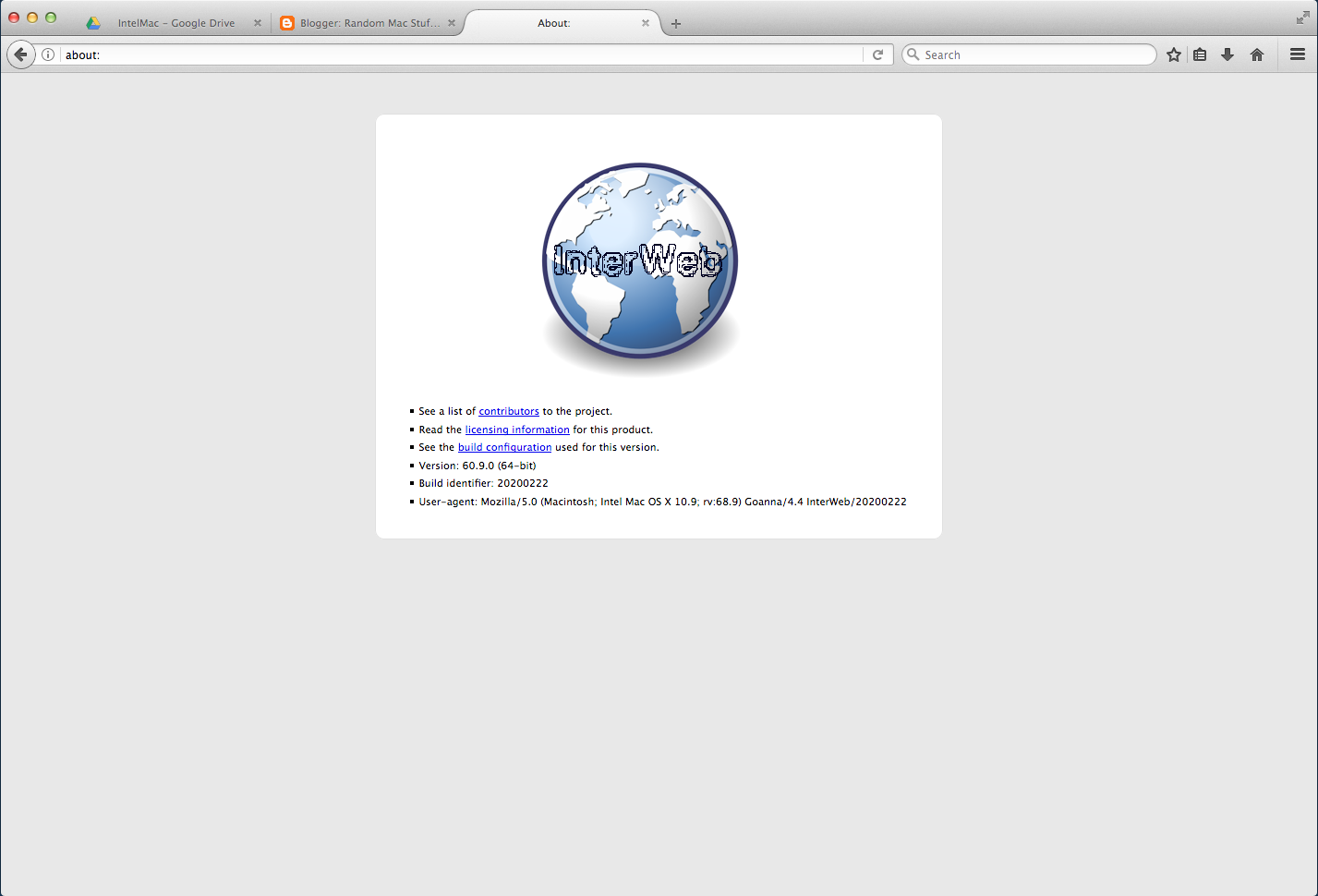
Task: Show bookmarks list icon in toolbar
Action: [1200, 54]
